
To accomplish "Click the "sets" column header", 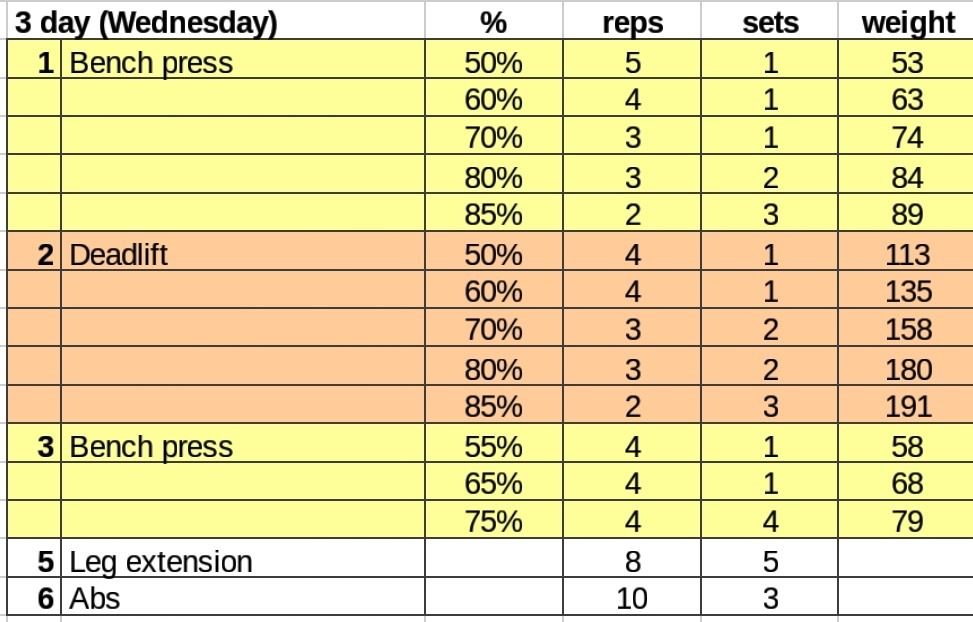I will point(770,22).
